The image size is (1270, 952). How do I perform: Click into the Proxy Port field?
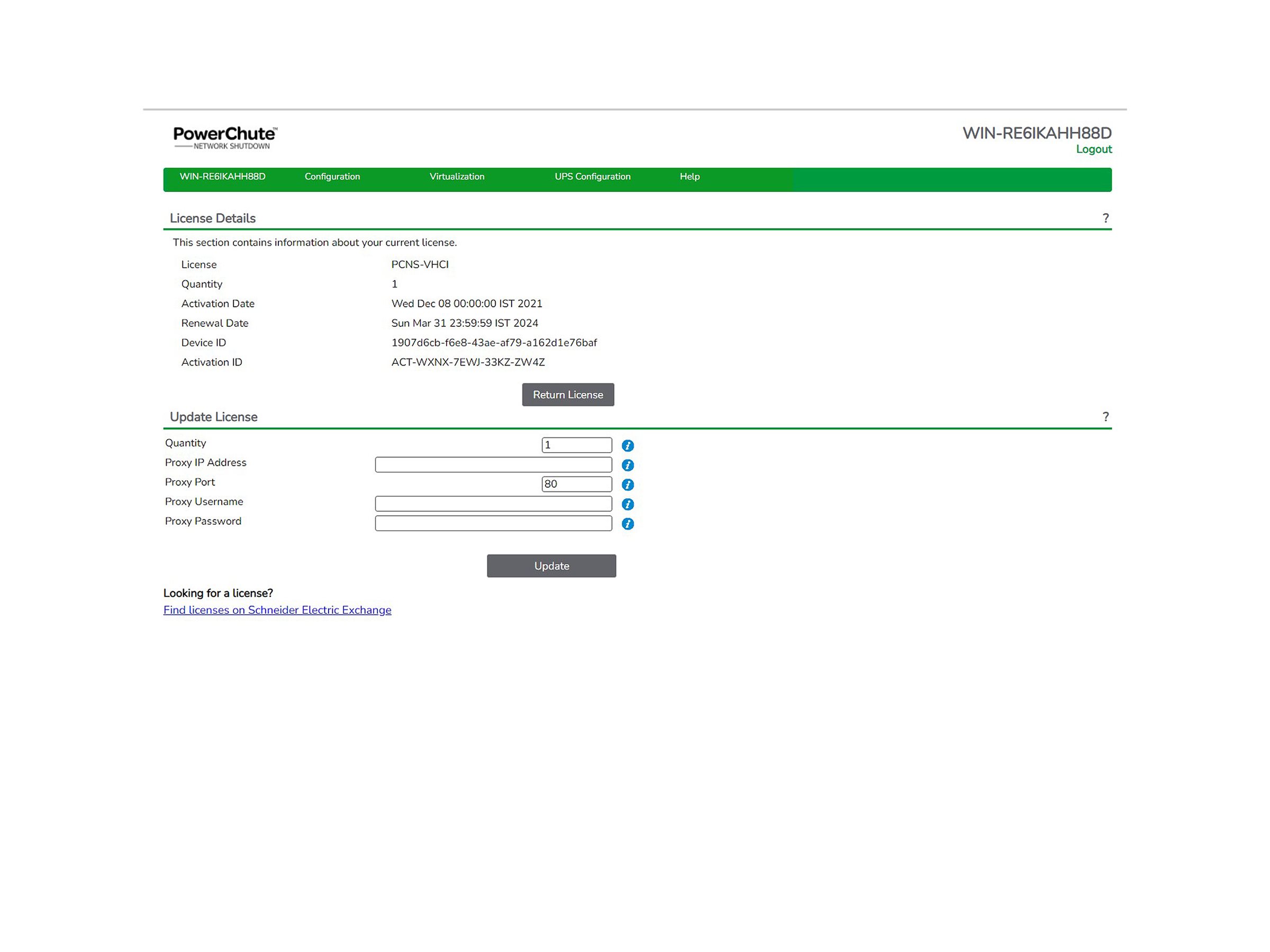coord(576,484)
